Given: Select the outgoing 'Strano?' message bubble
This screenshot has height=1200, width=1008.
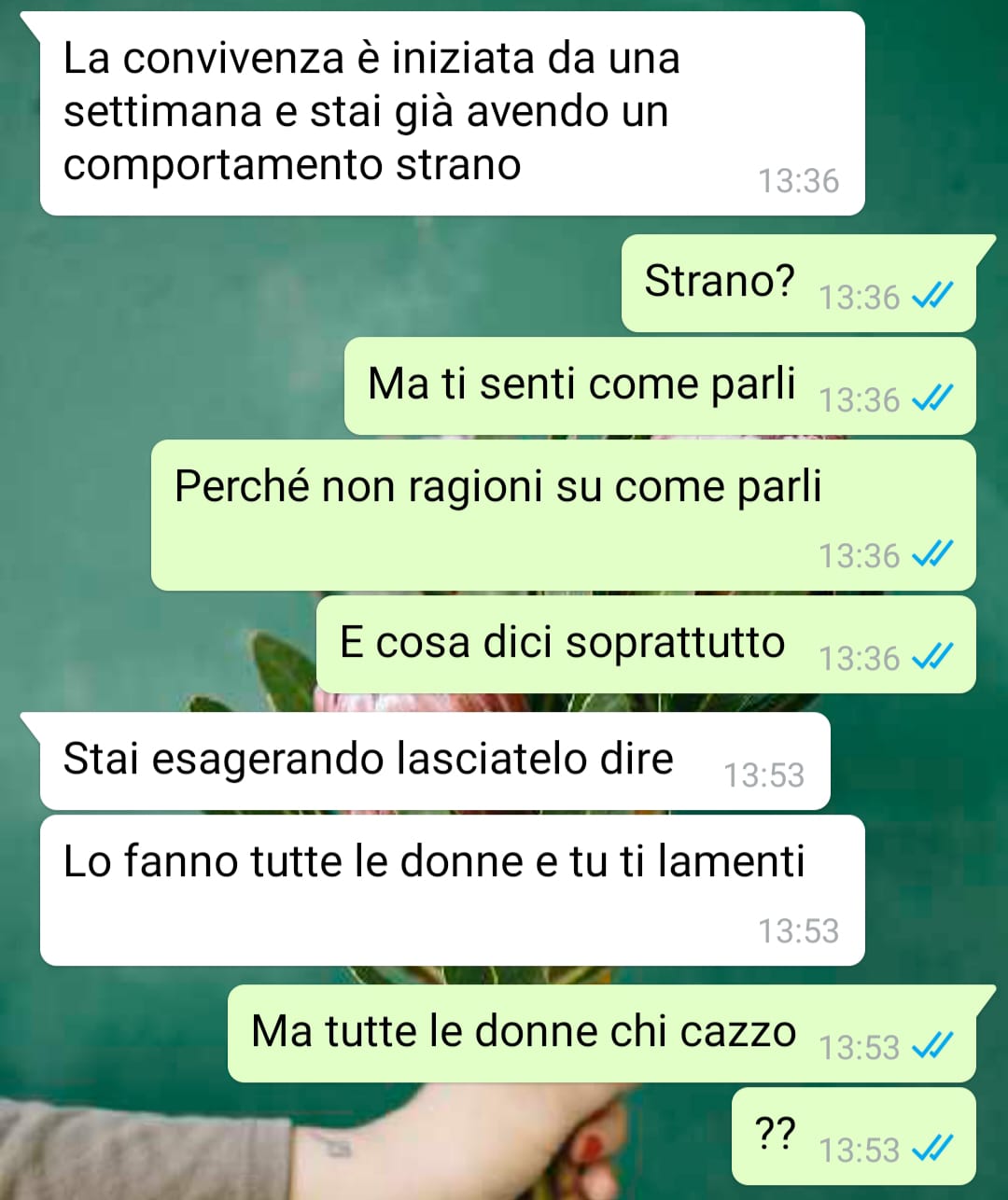Looking at the screenshot, I should tap(799, 284).
